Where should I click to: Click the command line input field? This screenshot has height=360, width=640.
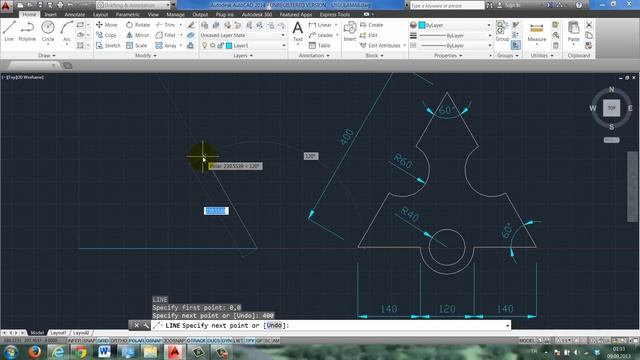click(x=331, y=325)
